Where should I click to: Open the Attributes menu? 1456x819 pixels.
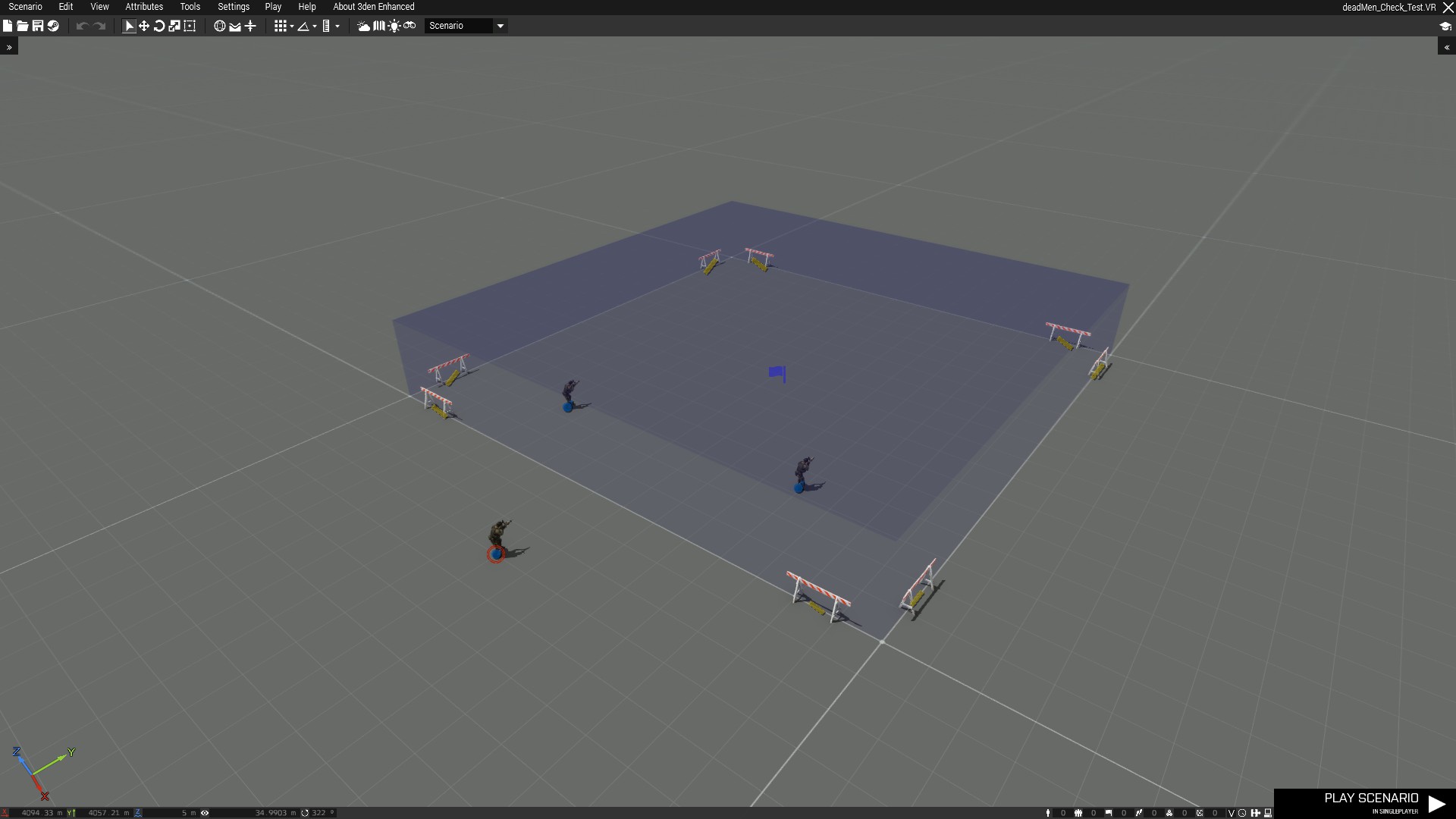144,7
